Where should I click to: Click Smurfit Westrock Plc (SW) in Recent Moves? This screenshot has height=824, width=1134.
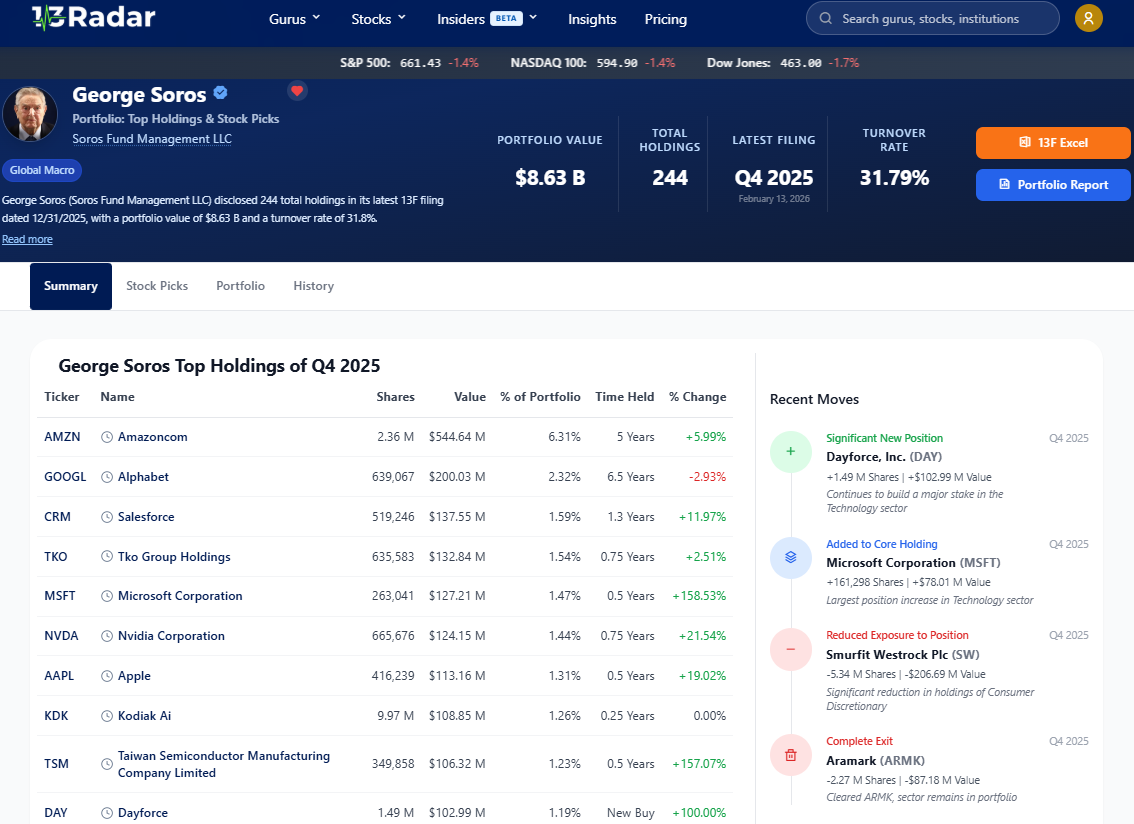(x=903, y=654)
